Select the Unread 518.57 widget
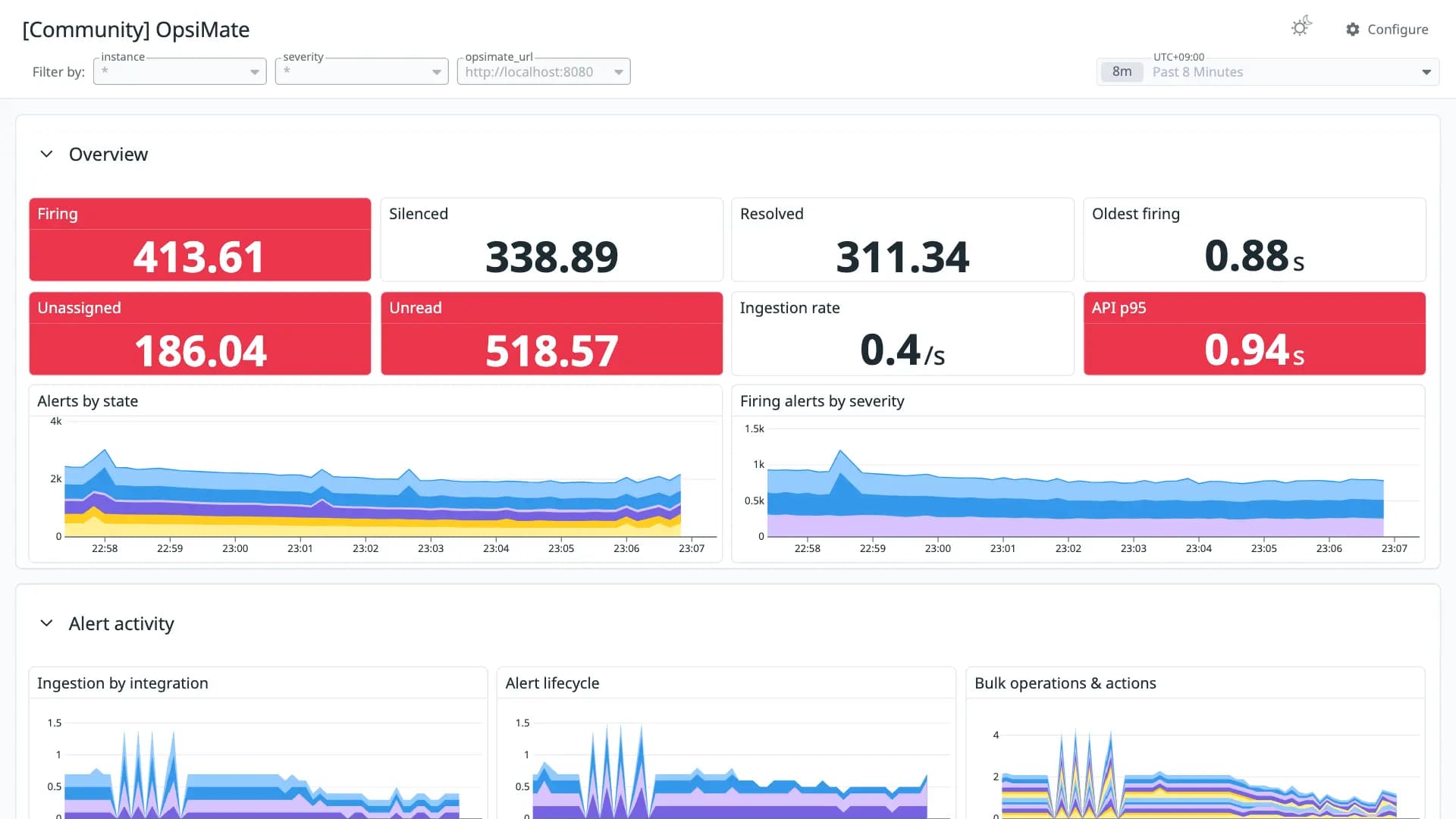1456x819 pixels. coord(551,334)
